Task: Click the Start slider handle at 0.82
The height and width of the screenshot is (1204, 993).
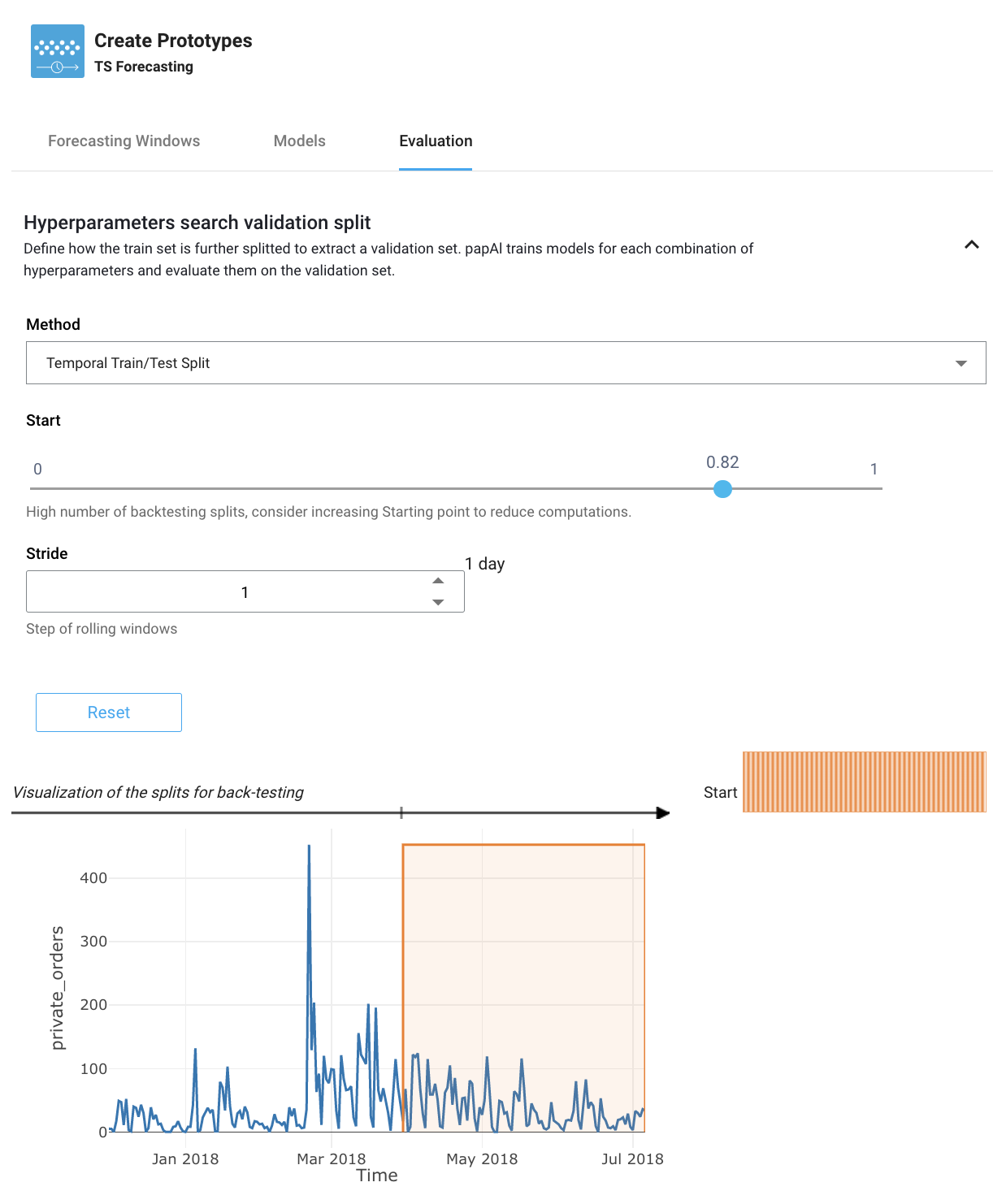Action: (x=723, y=489)
